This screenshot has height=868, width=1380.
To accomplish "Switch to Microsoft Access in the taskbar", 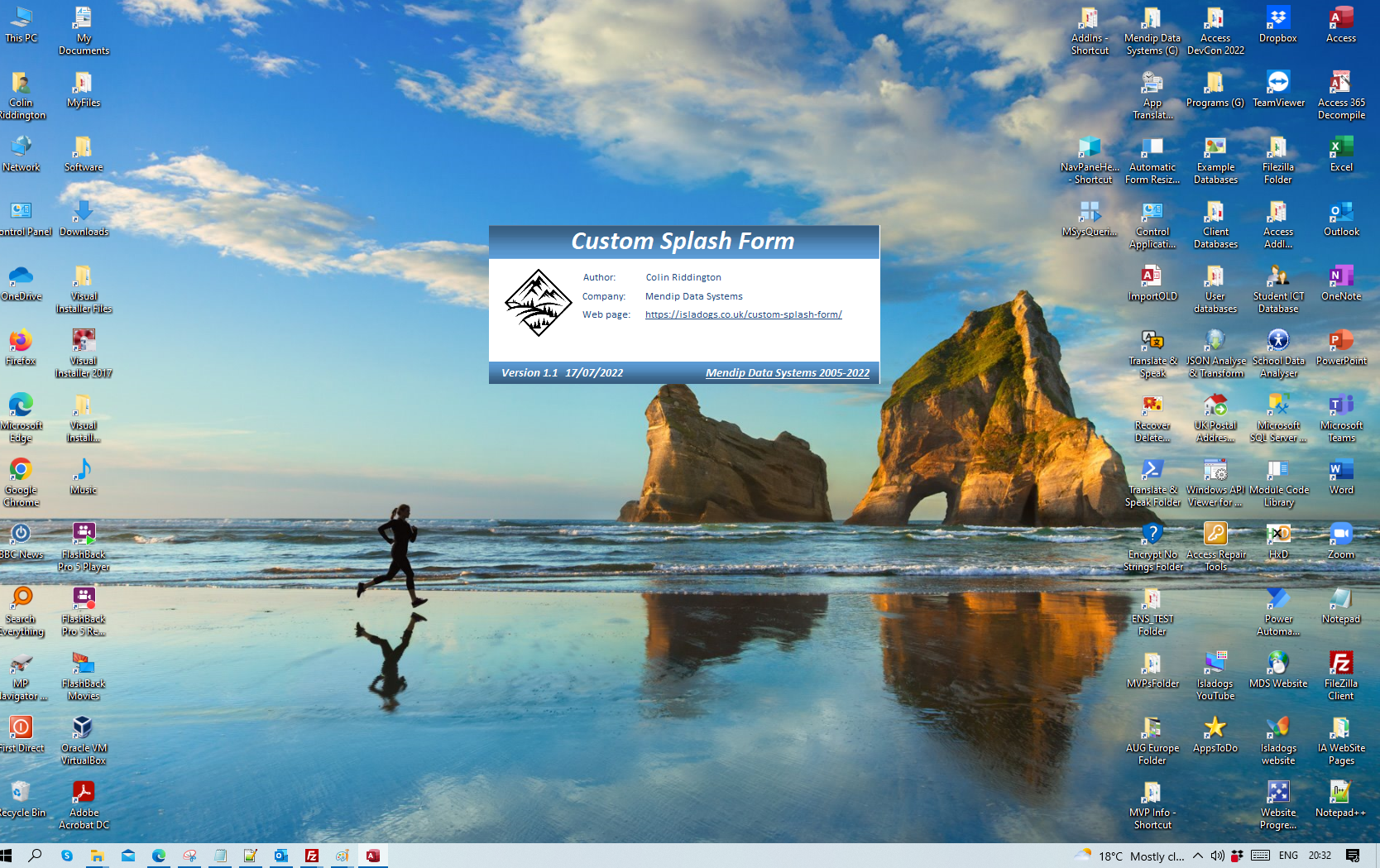I will point(373,856).
